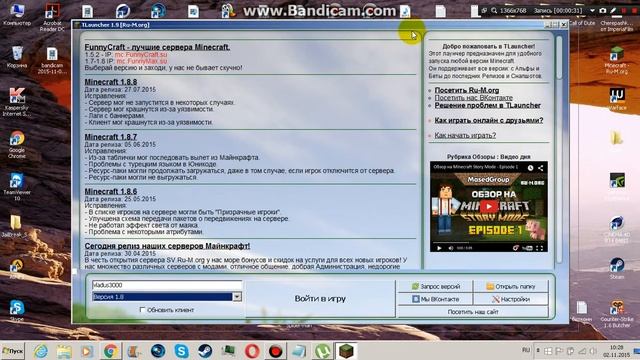Open Counter-Strike 1.6 Butcher desktop icon
The width and height of the screenshot is (640, 360).
[617, 314]
